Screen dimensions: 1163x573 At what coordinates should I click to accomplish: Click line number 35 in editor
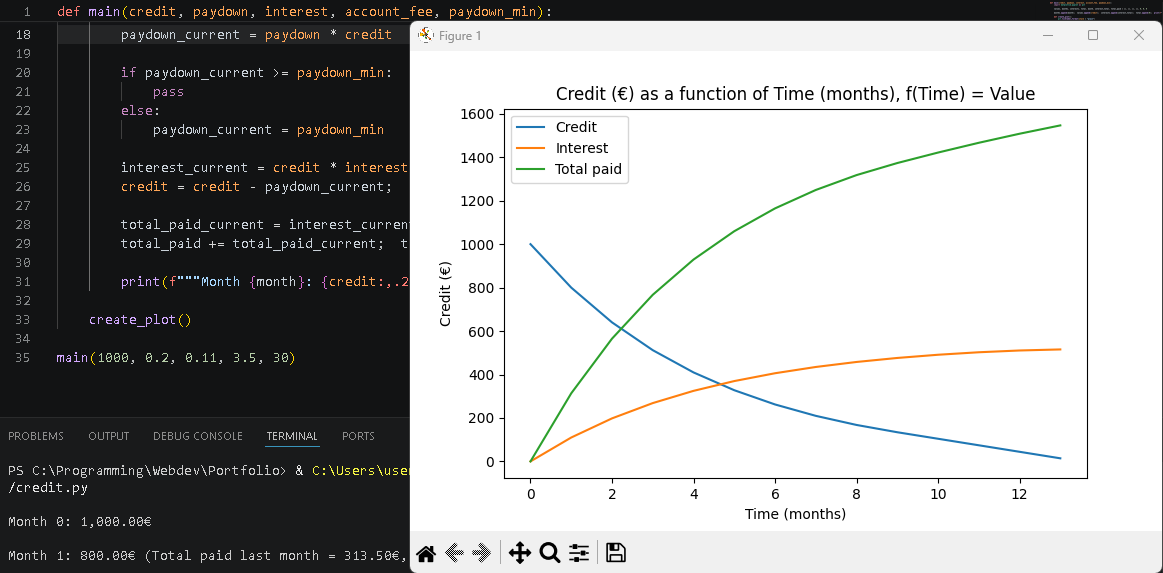pyautogui.click(x=22, y=358)
